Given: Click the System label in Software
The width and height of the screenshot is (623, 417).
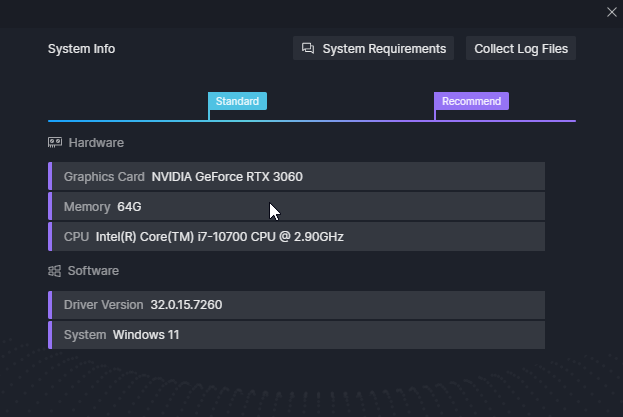Looking at the screenshot, I should 85,335.
